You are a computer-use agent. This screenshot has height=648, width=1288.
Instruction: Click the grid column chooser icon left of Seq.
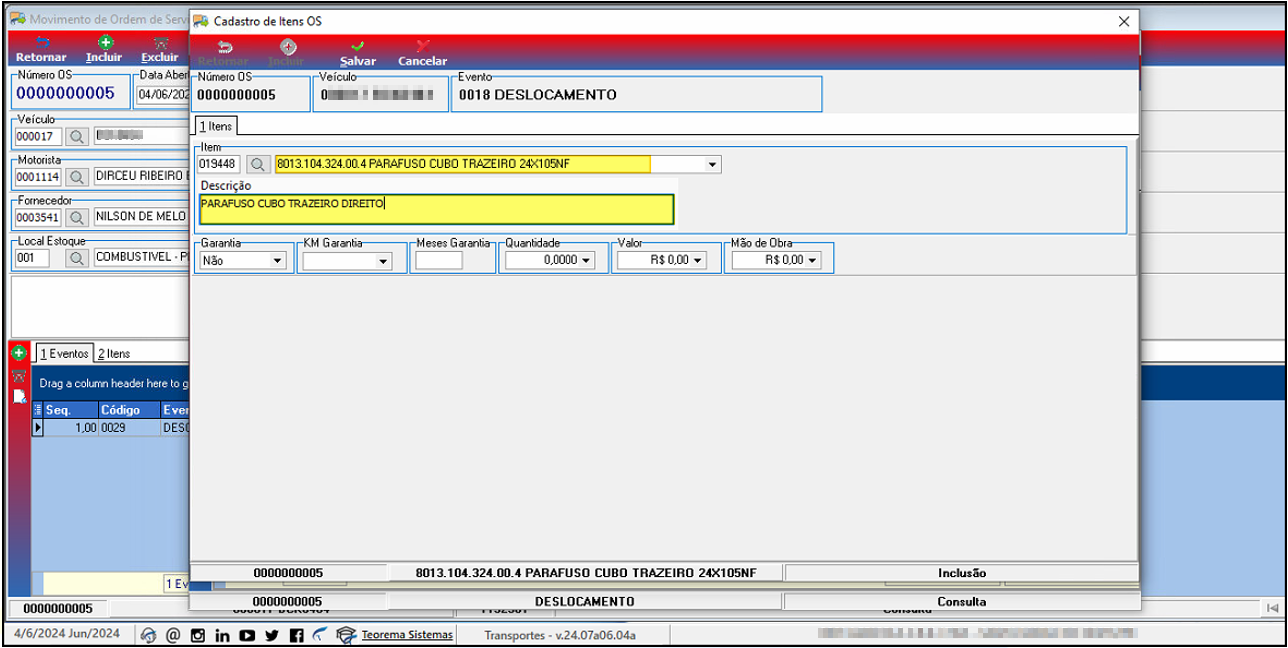click(38, 410)
